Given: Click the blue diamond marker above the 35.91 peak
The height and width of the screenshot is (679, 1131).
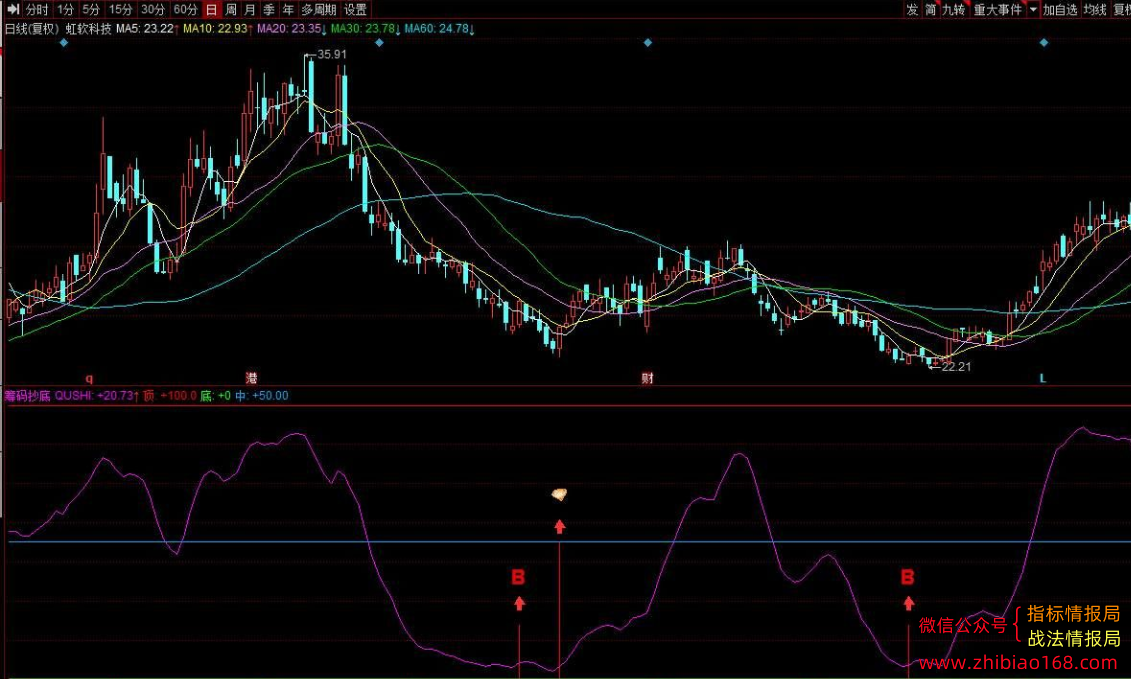Looking at the screenshot, I should click(379, 43).
